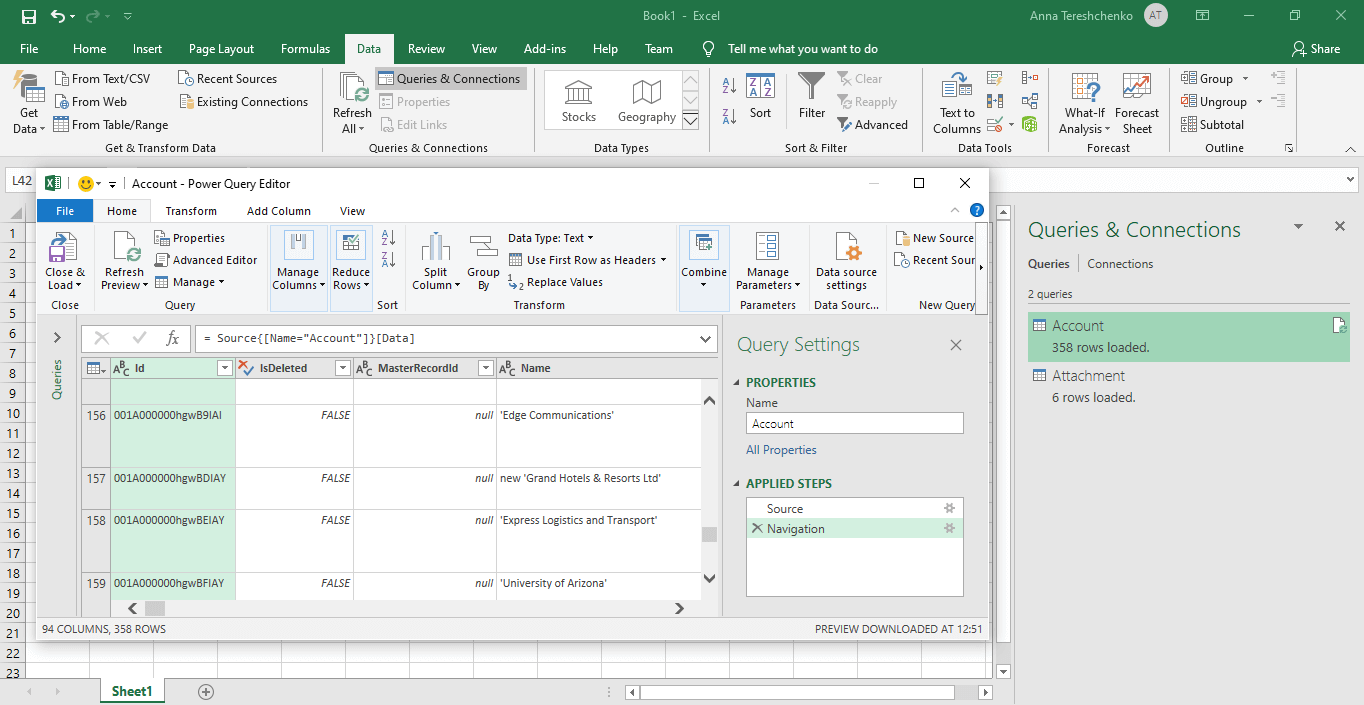Open the All Properties link
This screenshot has width=1364, height=705.
coord(781,449)
